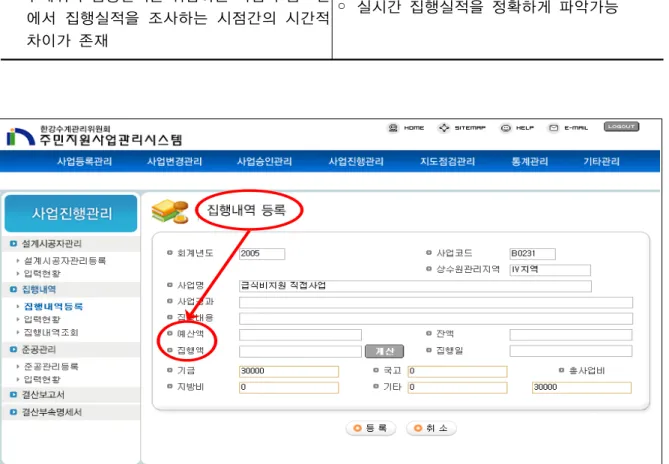Expand the 준공관리 sidebar section
Viewport: 669px width, 464px height.
pyautogui.click(x=38, y=350)
